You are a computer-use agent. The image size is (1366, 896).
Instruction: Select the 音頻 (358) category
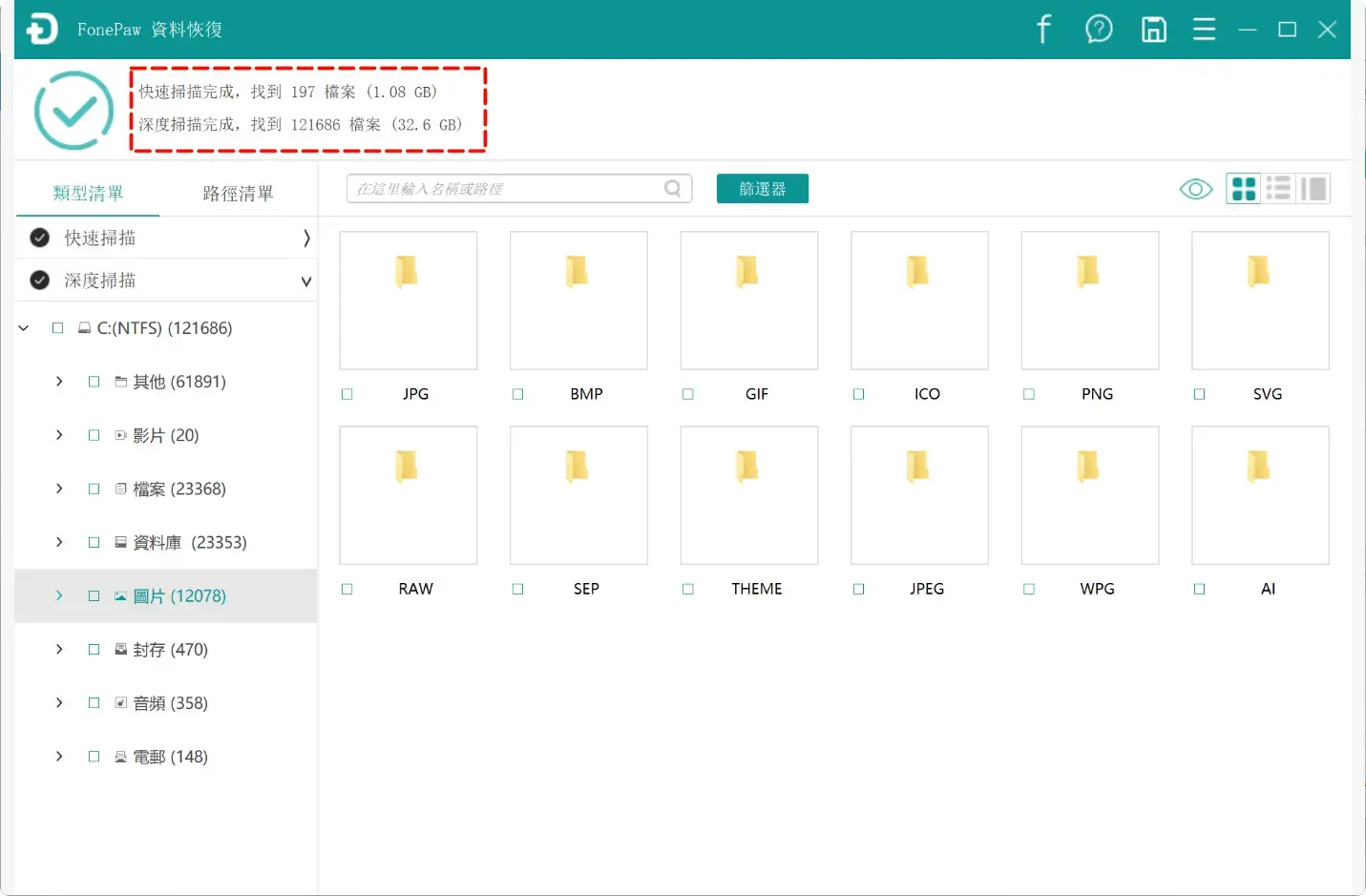(169, 702)
